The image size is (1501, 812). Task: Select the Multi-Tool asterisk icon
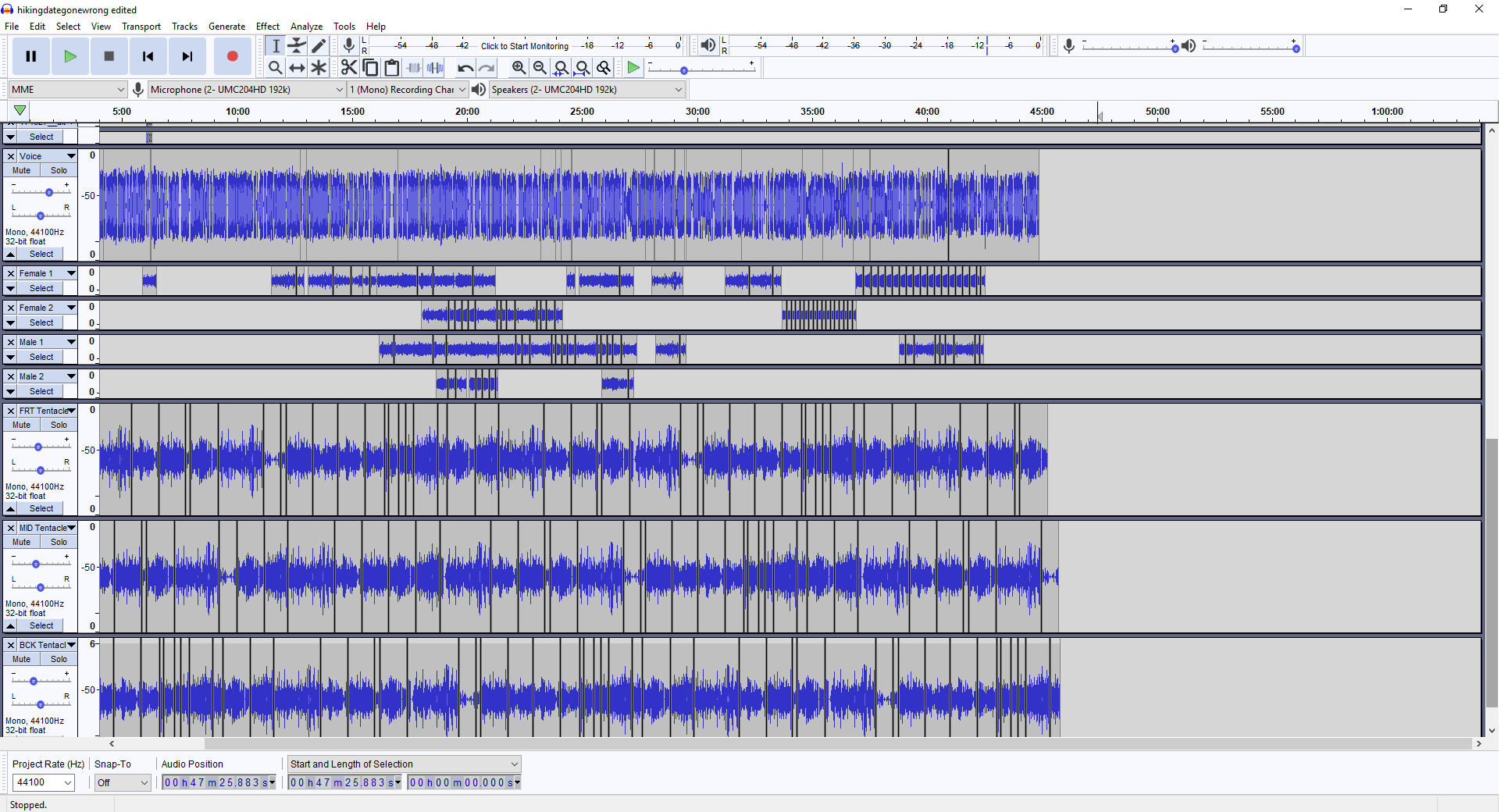[319, 68]
